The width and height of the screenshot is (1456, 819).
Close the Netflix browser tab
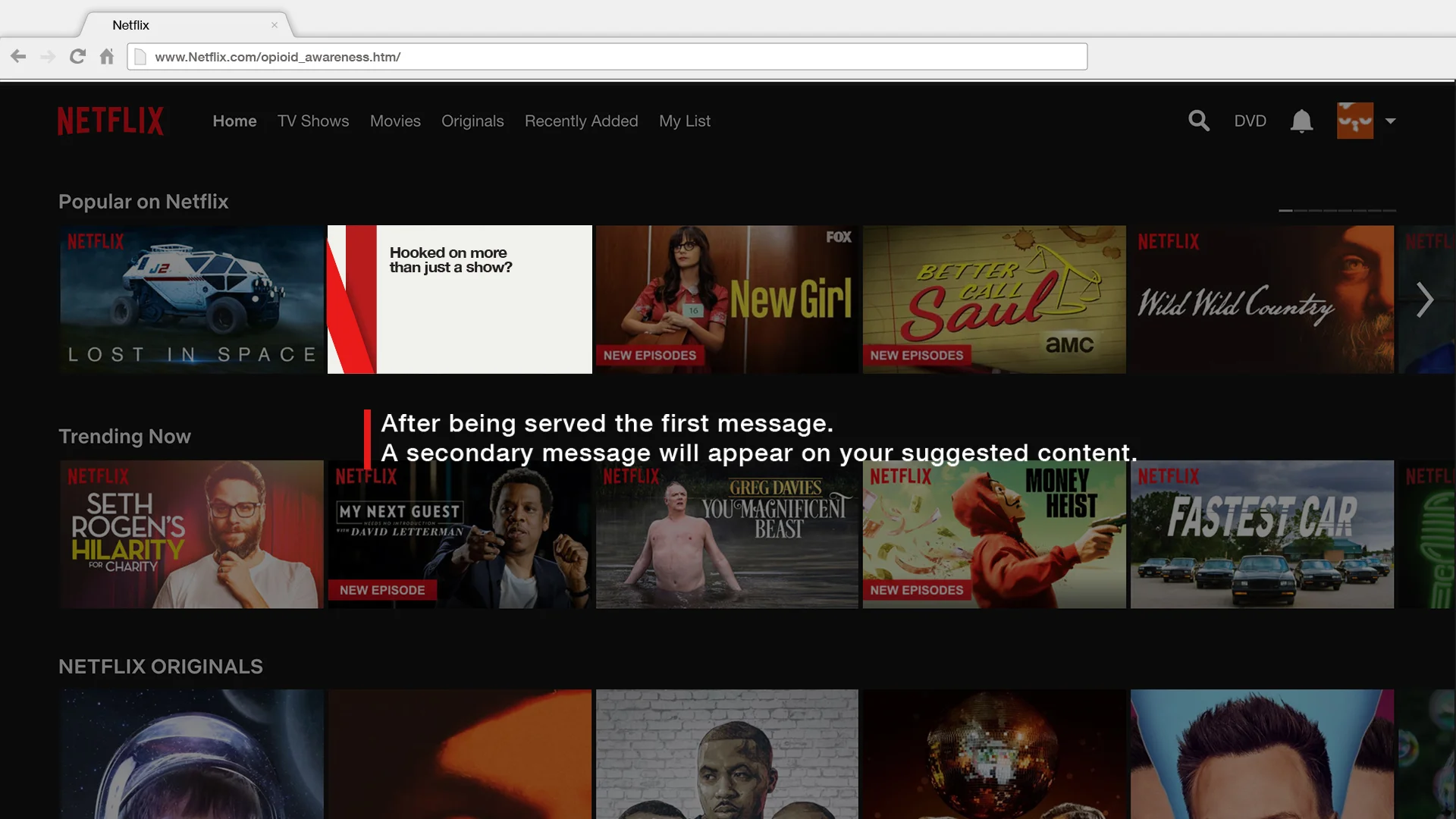pos(275,25)
